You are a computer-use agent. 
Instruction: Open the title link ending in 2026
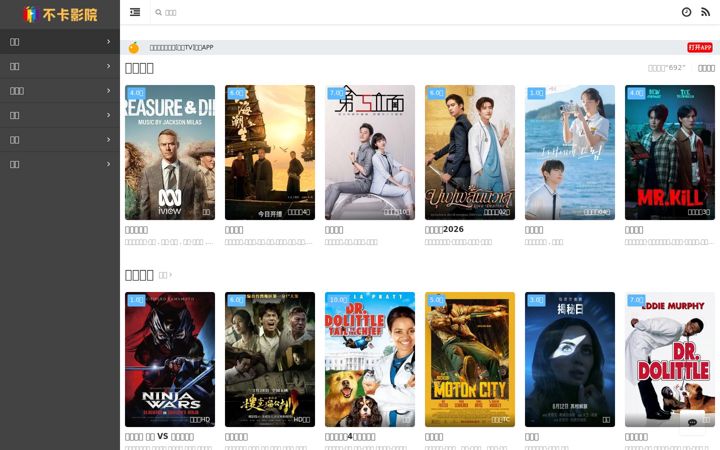coord(444,229)
